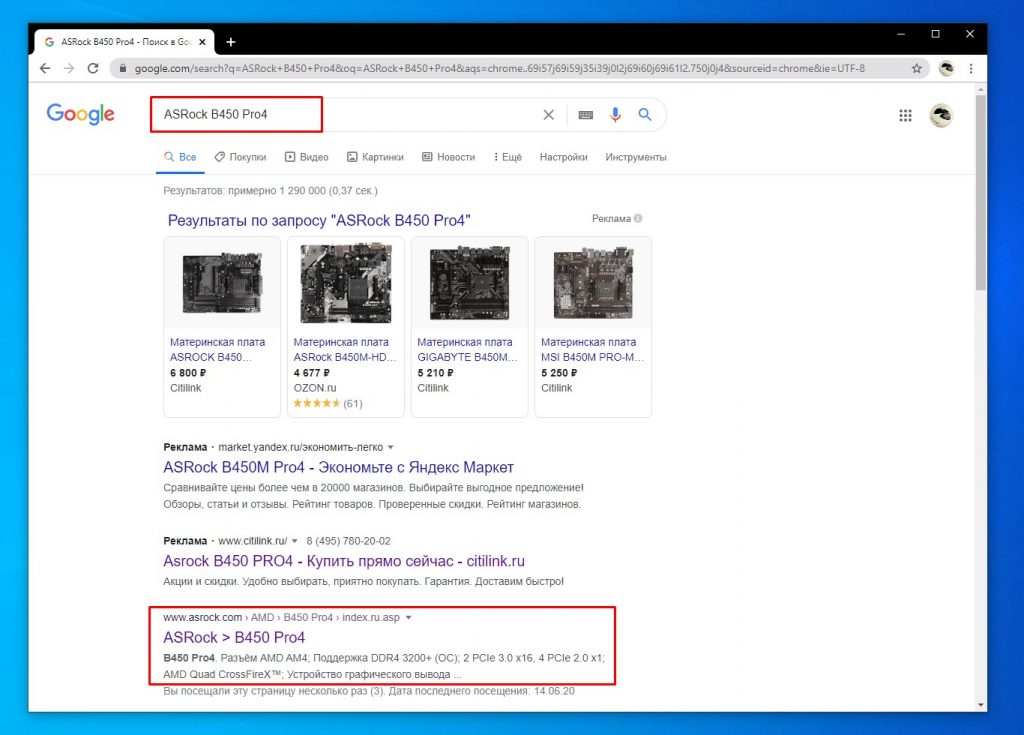
Task: Click the magnifier search button
Action: click(645, 115)
